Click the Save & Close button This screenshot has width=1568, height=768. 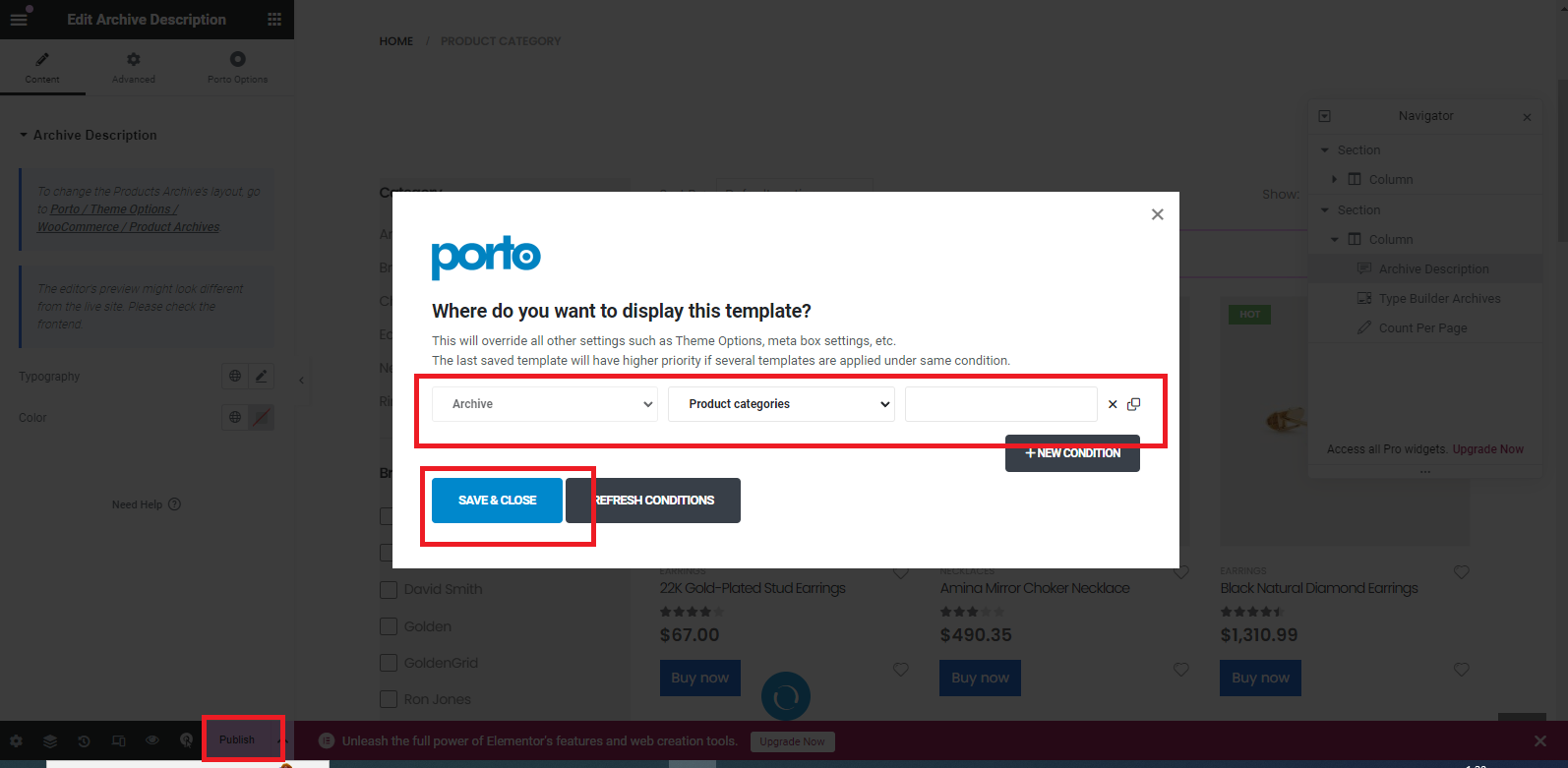[497, 501]
